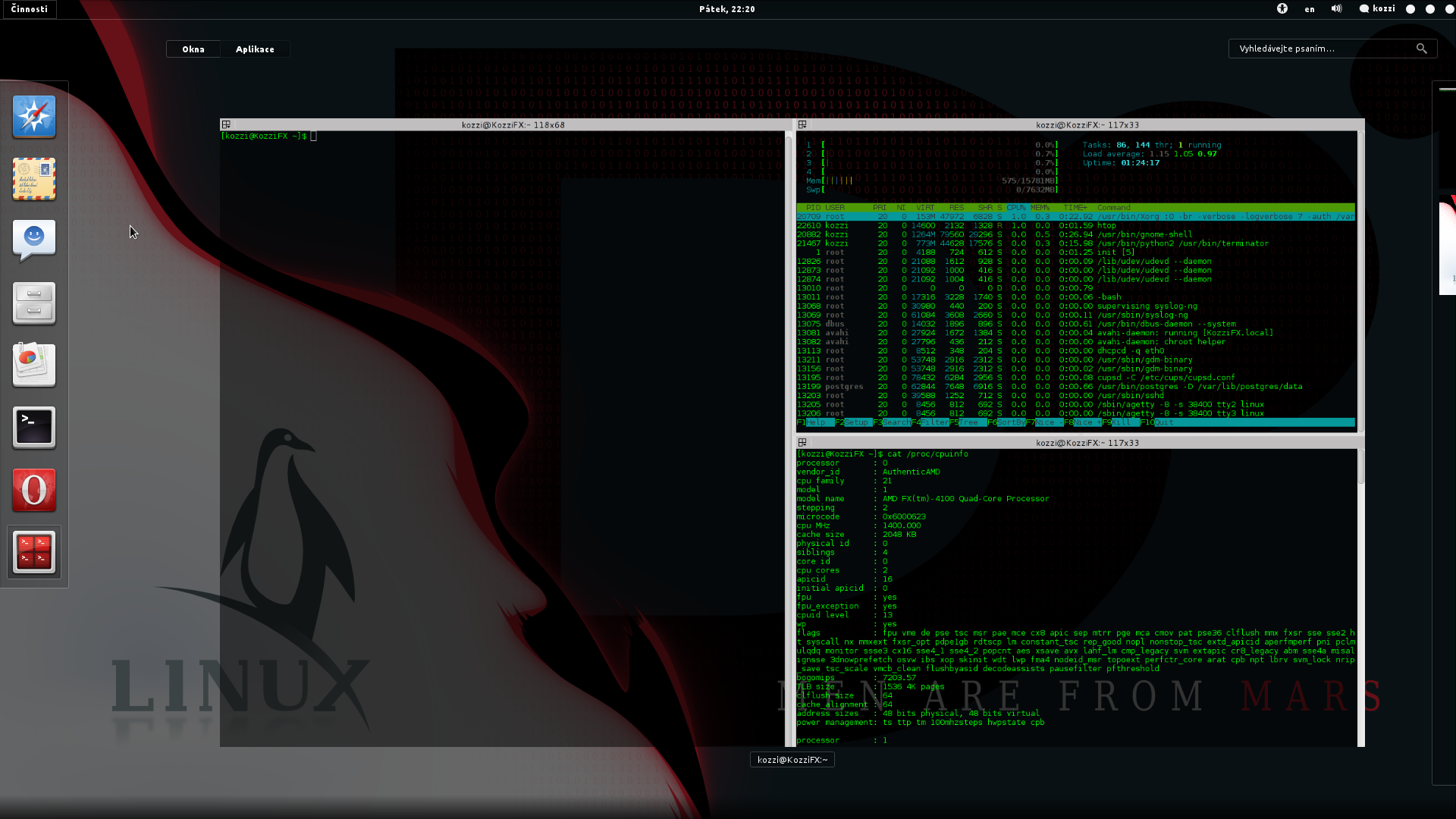Click F4 Filter in htop bar
The image size is (1456, 819).
coord(930,422)
